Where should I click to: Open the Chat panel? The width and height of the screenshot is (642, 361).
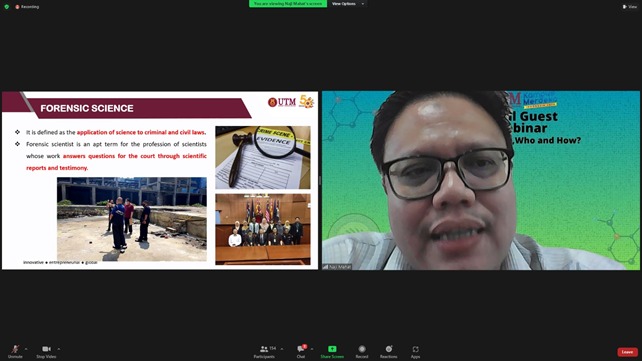point(301,352)
